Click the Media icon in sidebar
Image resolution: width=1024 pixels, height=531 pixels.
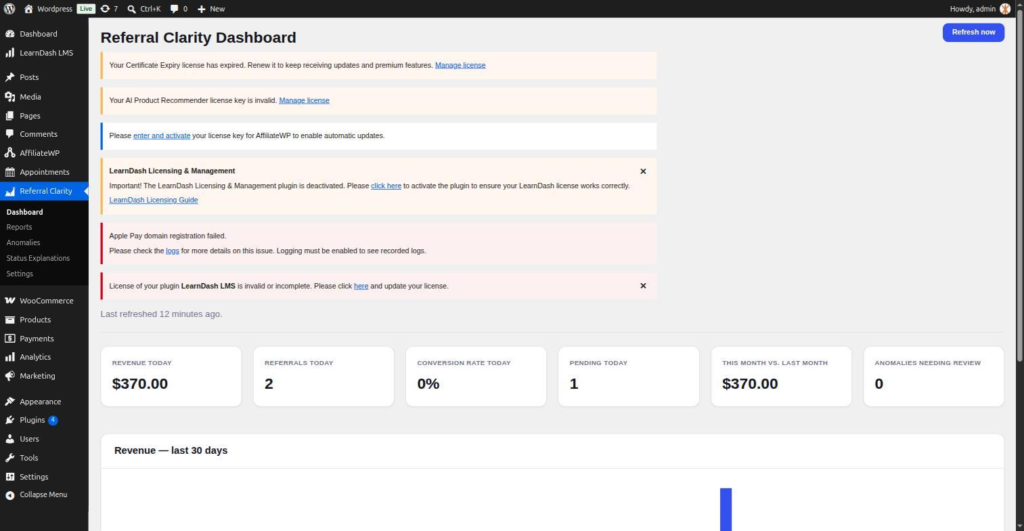(x=10, y=97)
